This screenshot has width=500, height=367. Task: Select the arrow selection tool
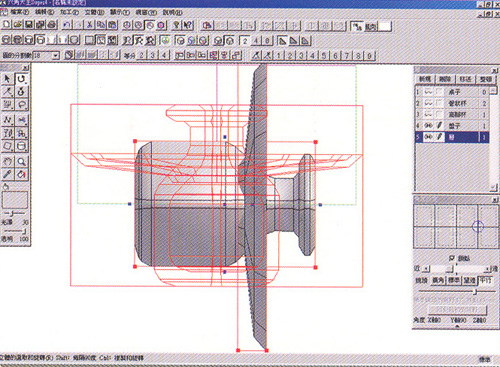tap(7, 79)
